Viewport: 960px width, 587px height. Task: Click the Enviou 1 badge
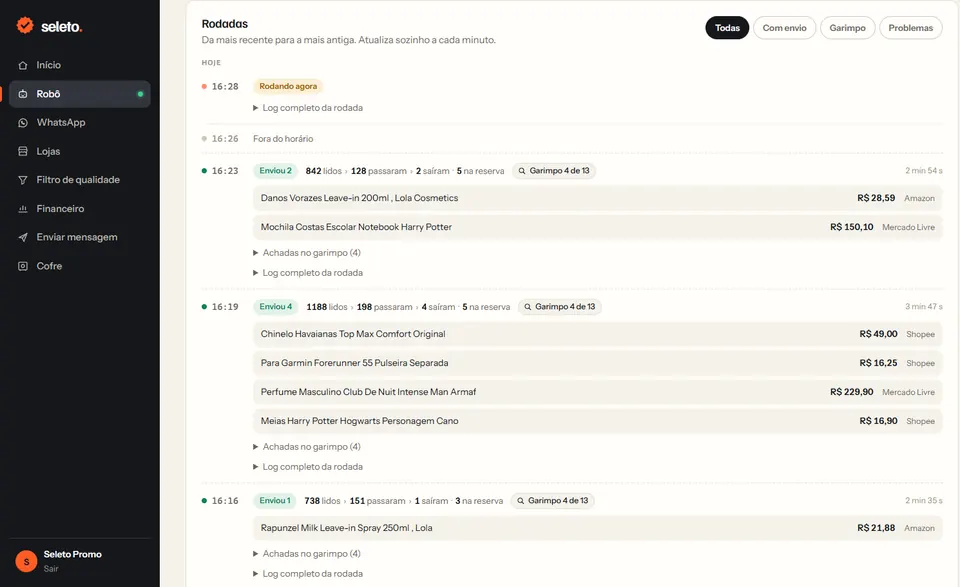[275, 501]
